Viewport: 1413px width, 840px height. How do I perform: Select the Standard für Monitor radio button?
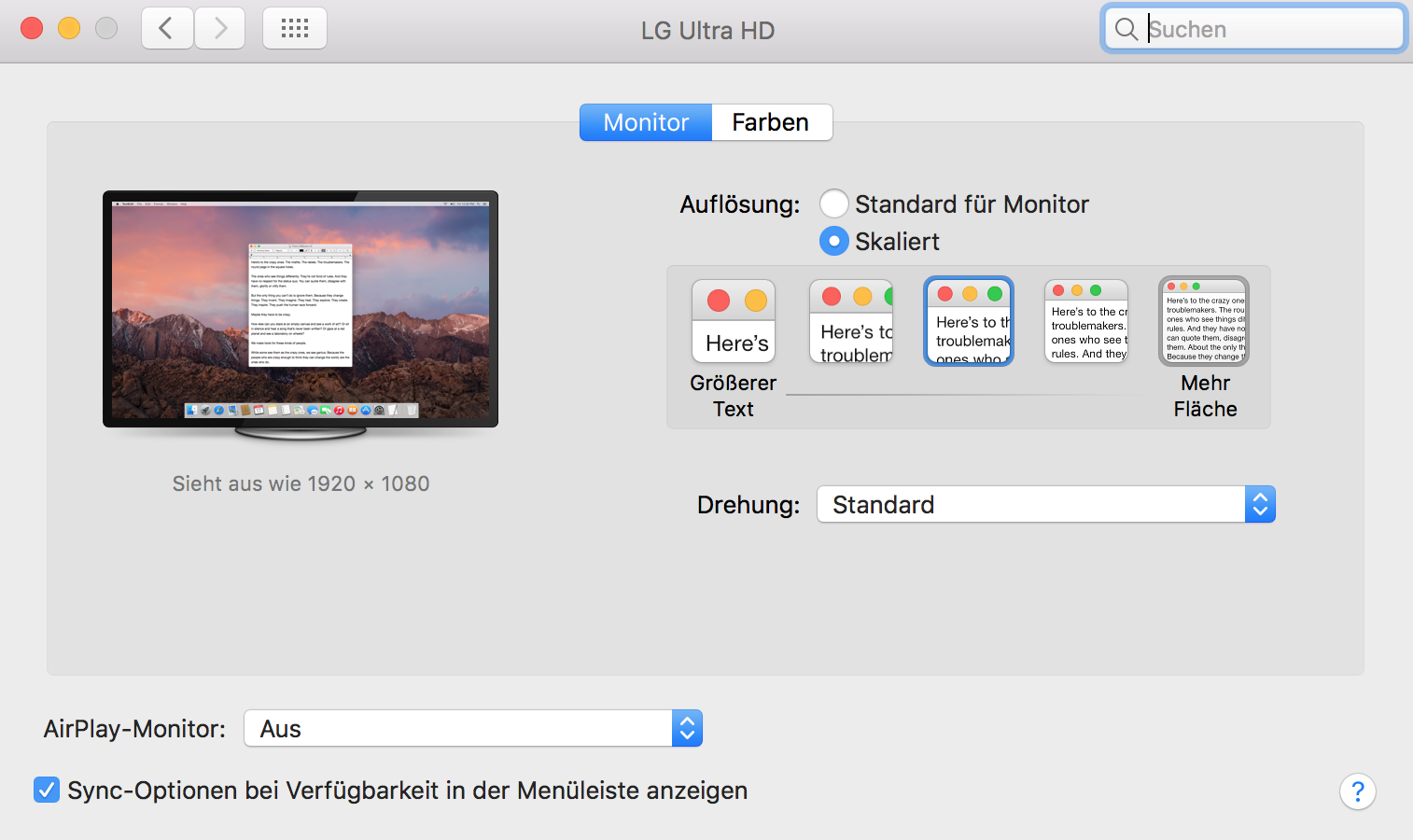(833, 203)
